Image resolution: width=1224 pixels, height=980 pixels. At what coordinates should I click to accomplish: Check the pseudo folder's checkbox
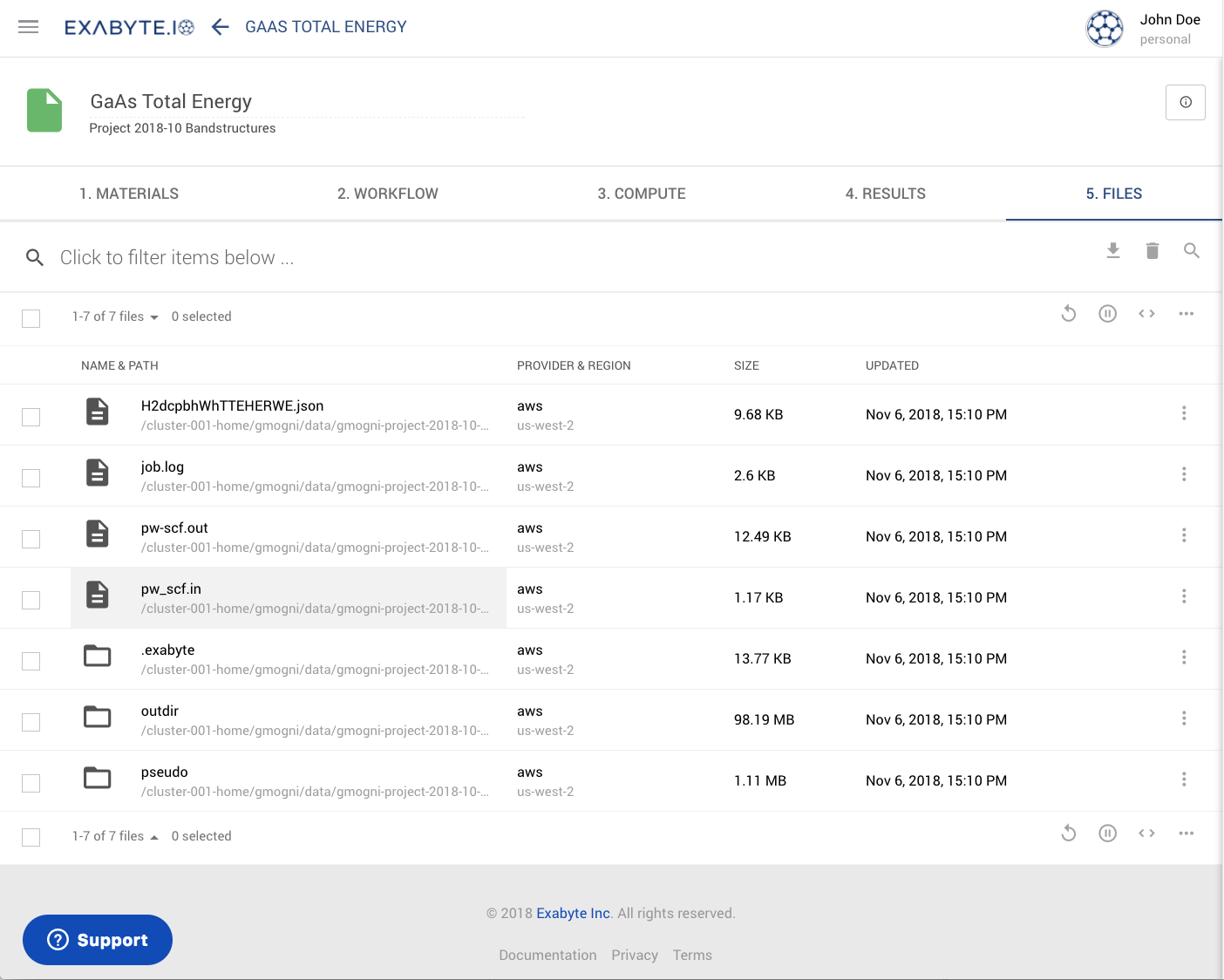pos(31,783)
